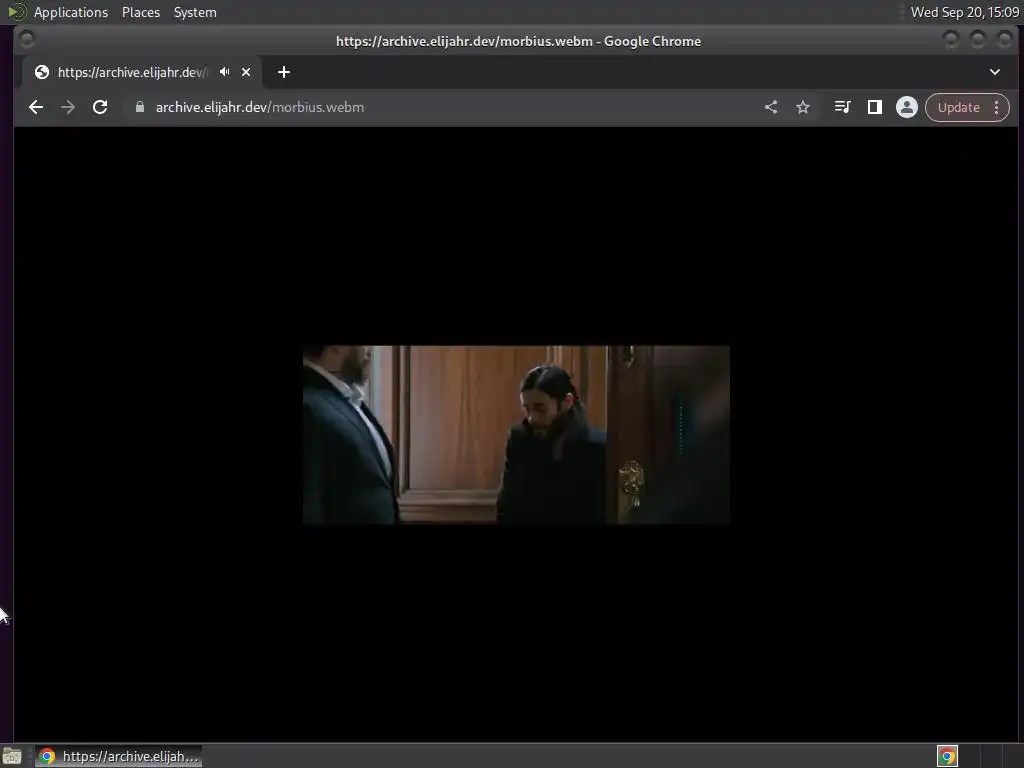
Task: Click the desktop logo icon beside Applications
Action: [17, 12]
